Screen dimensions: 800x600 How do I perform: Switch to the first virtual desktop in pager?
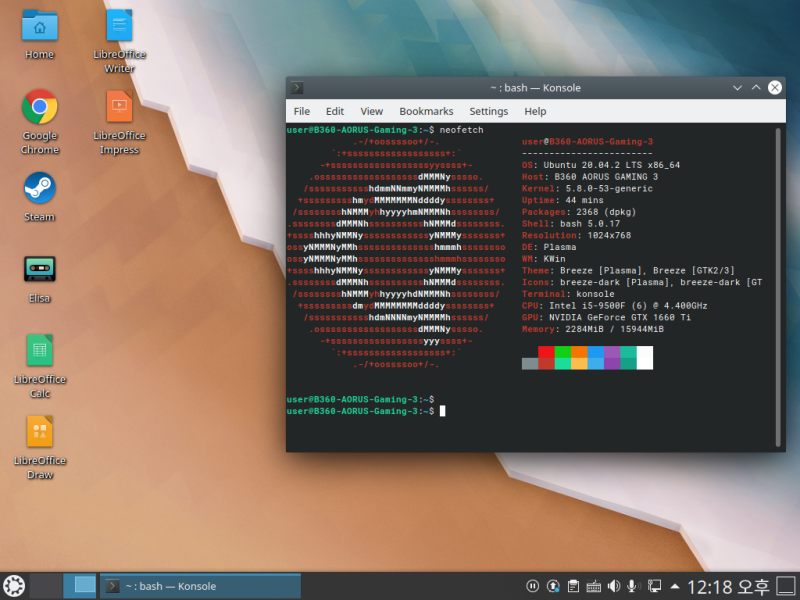point(46,586)
